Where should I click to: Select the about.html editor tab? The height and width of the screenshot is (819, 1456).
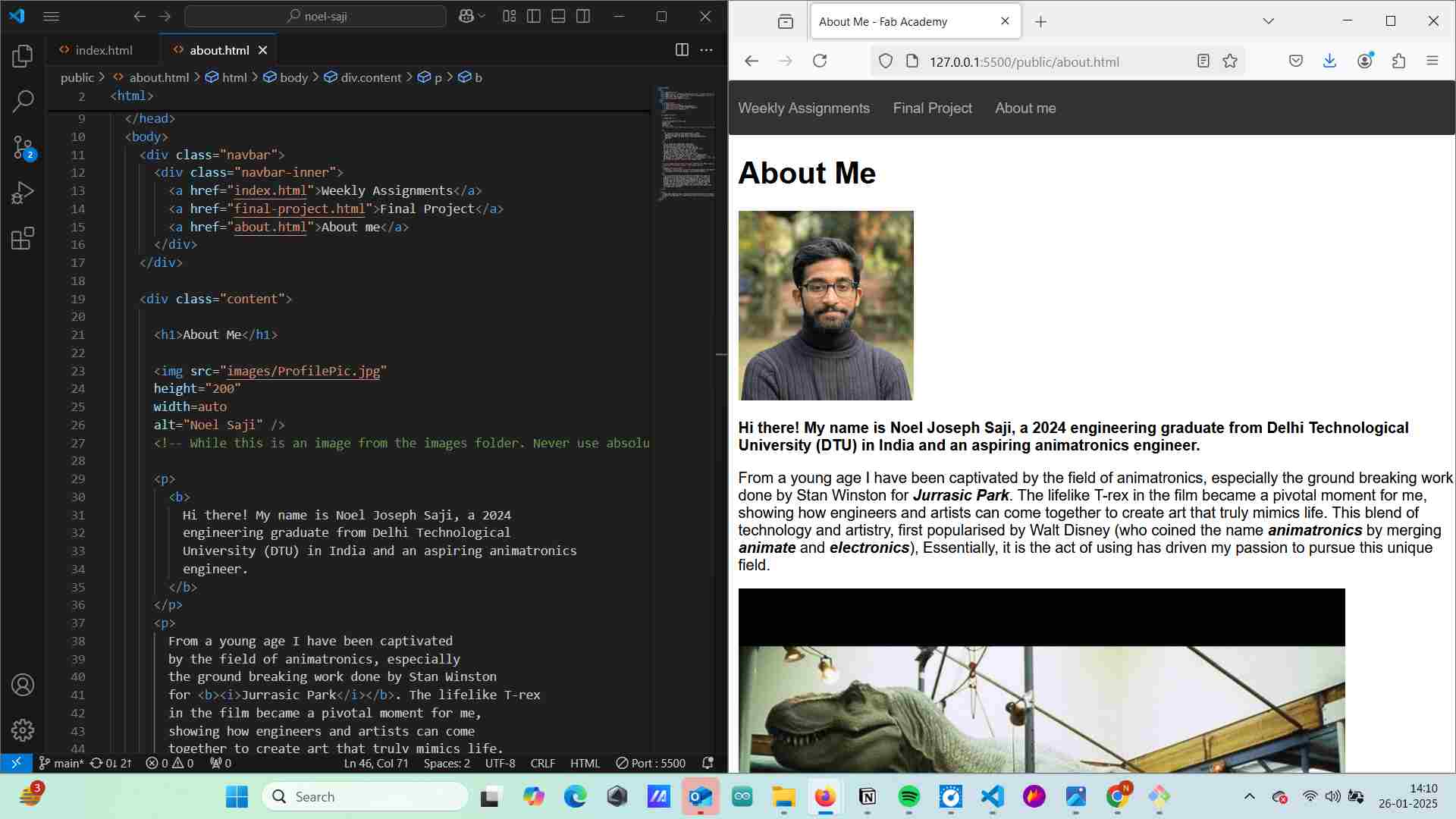[219, 50]
